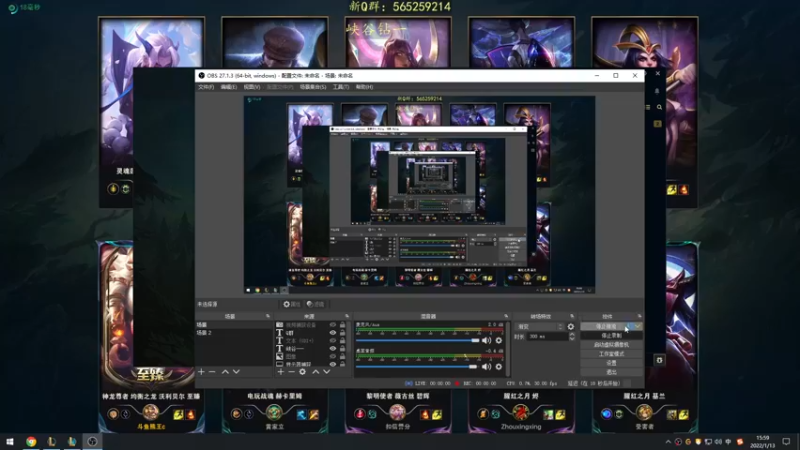The width and height of the screenshot is (800, 450).
Task: Add a new scene with the plus icon
Action: (201, 372)
